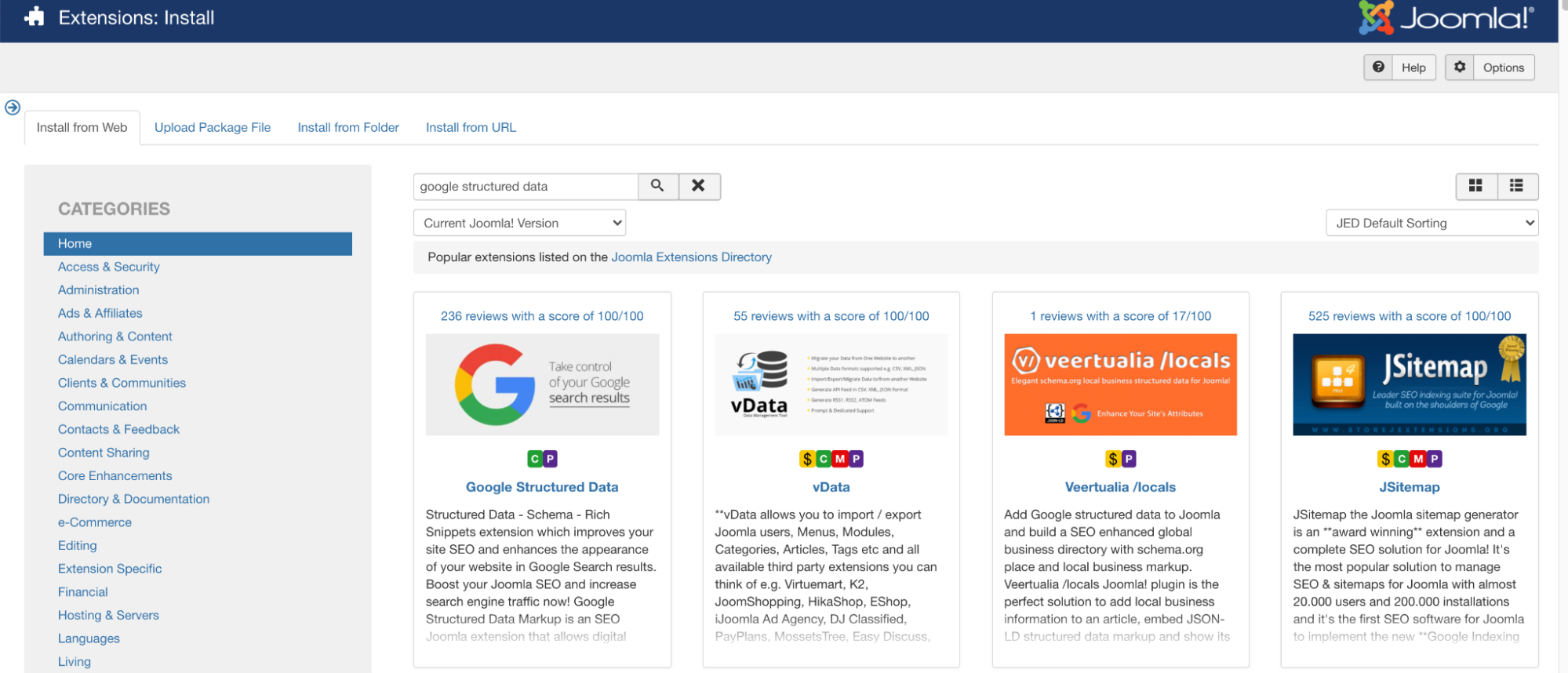Open Install from Folder tab

pos(348,127)
